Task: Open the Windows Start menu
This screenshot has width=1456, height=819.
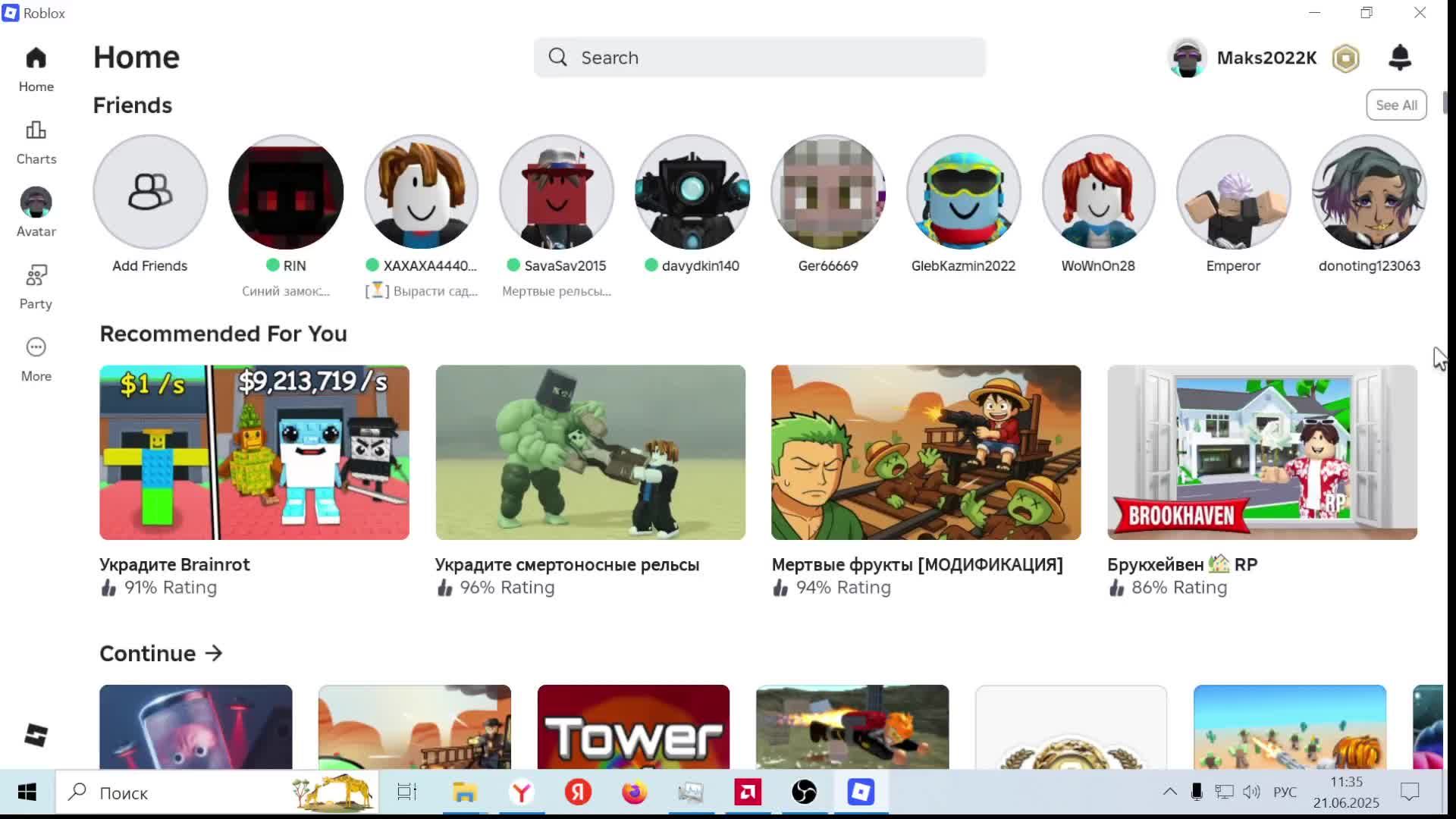Action: point(27,792)
